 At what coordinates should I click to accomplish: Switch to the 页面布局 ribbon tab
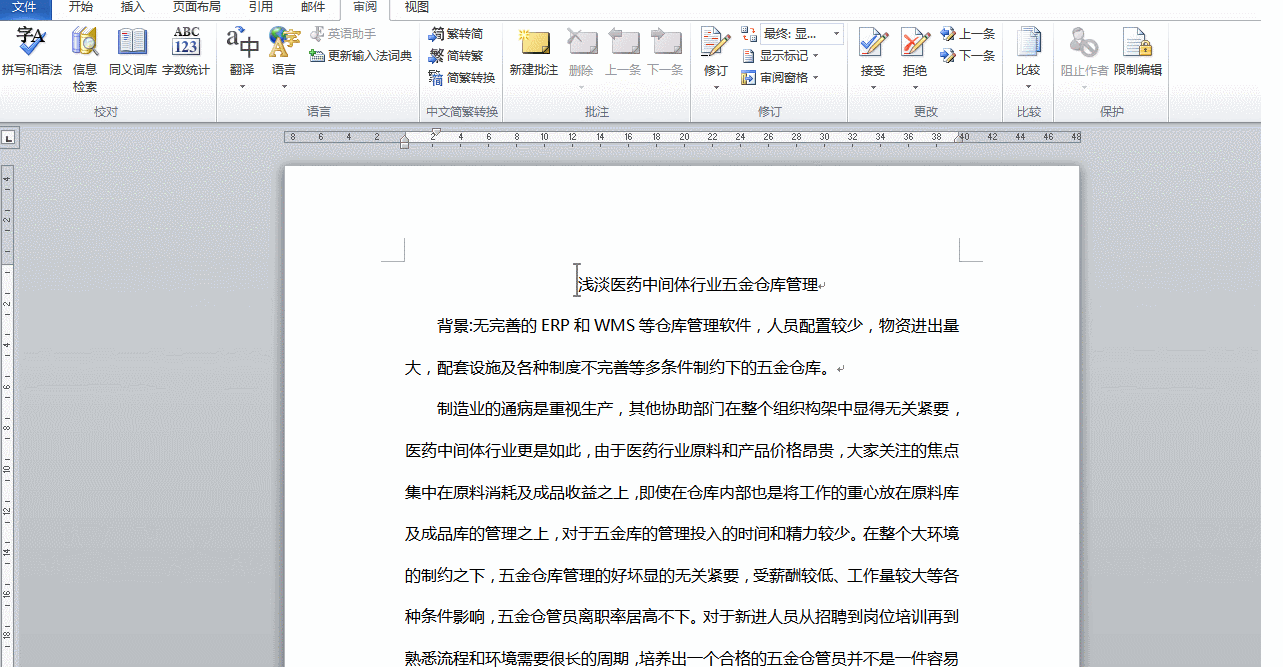tap(197, 7)
